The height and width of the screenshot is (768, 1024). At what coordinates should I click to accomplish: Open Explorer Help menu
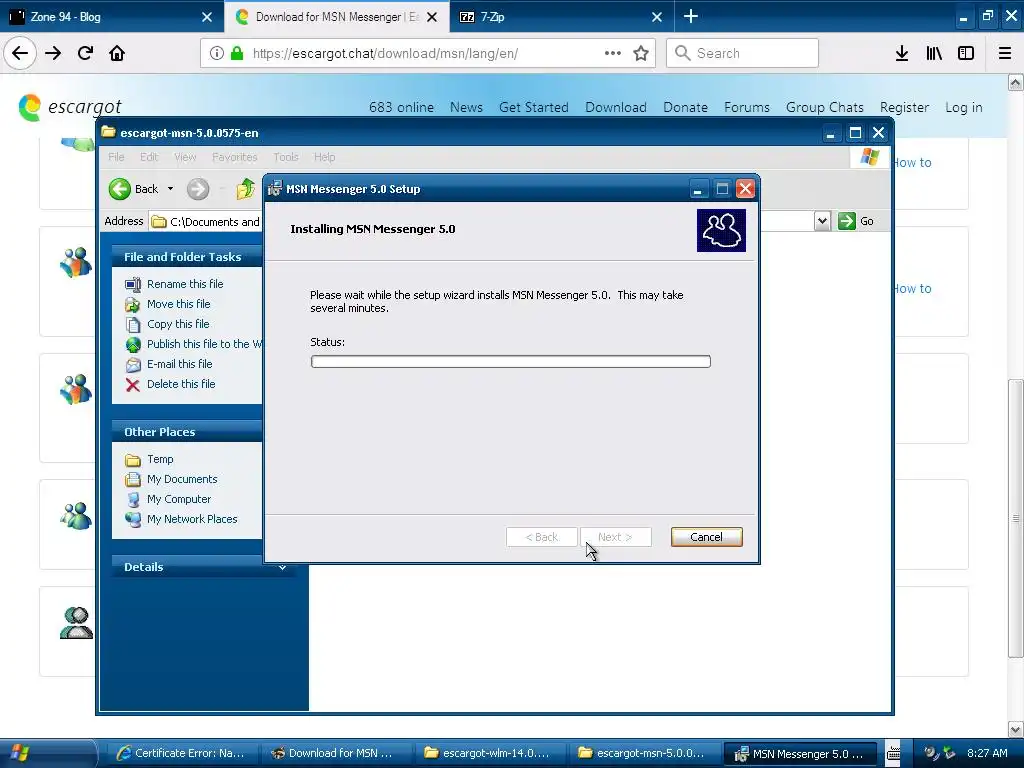click(325, 157)
